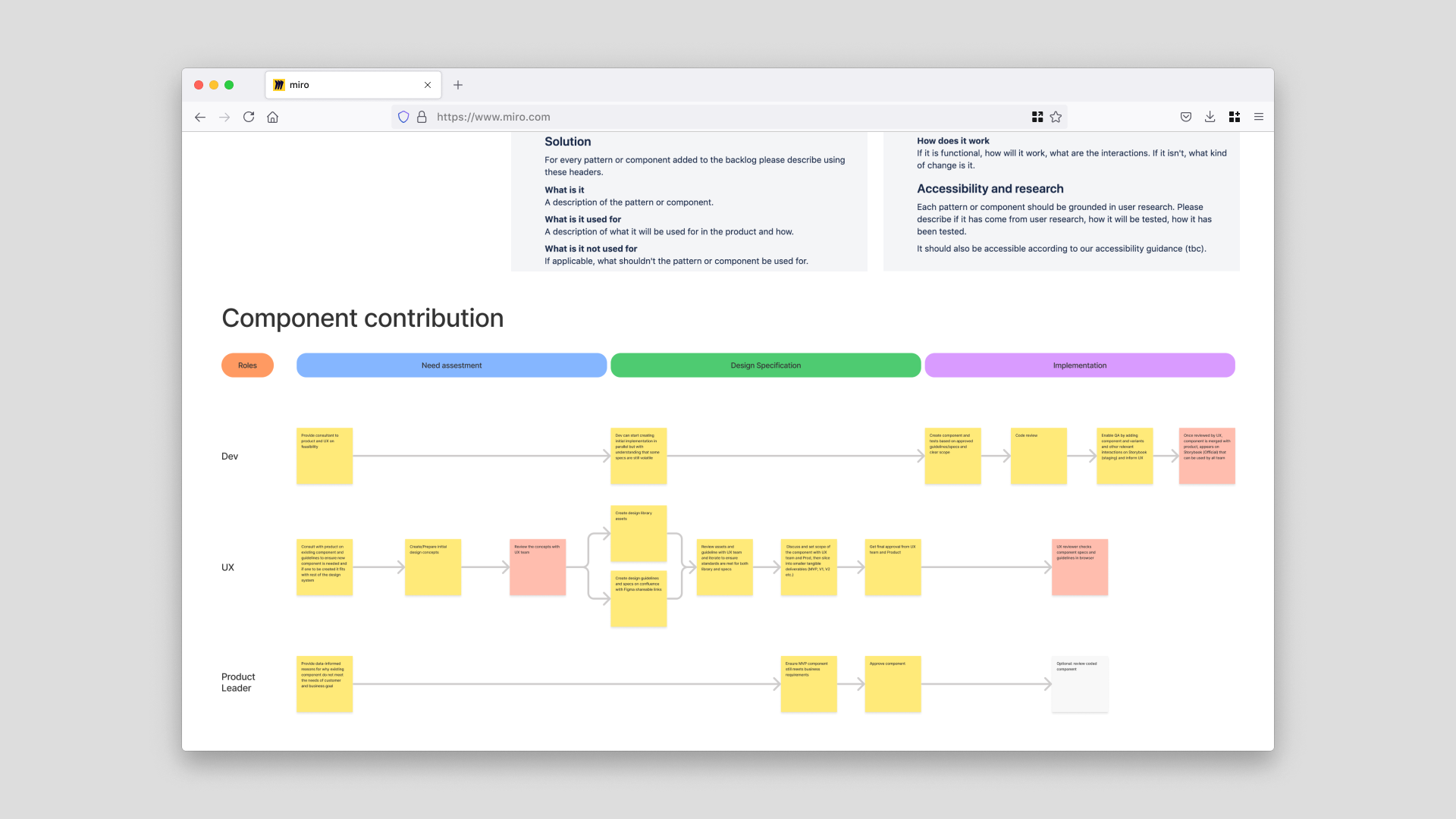Open a new tab with plus

coord(458,85)
